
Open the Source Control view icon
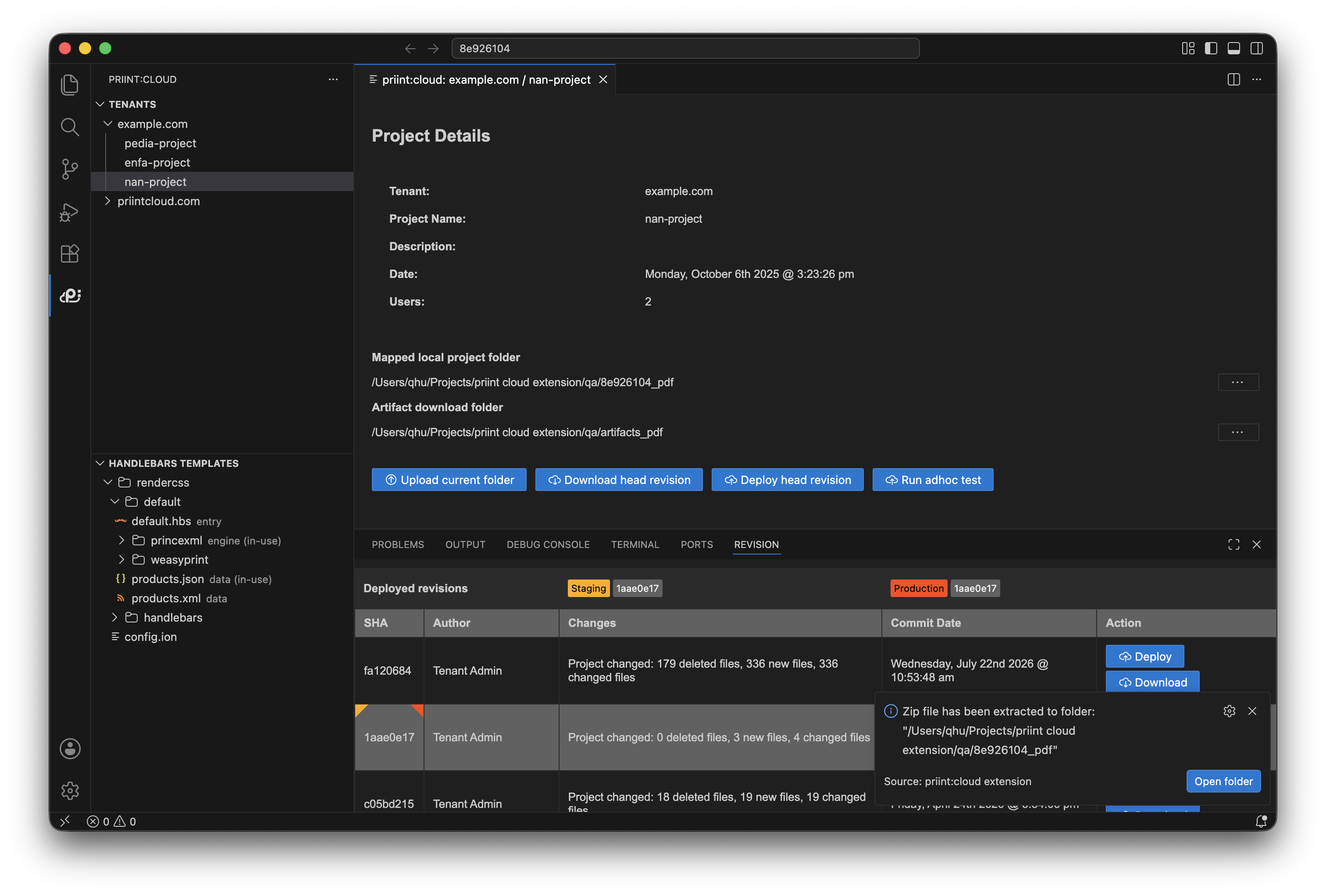[70, 169]
